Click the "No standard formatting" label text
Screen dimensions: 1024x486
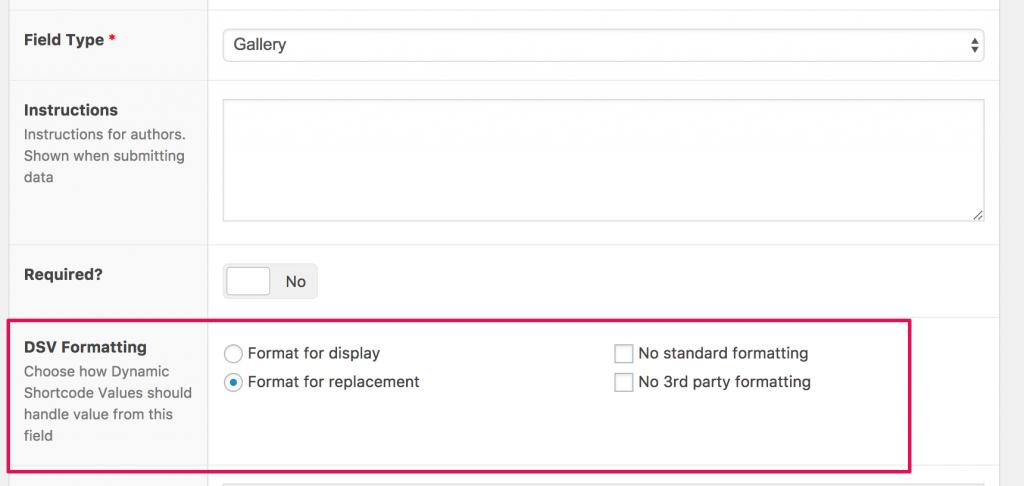pos(723,353)
